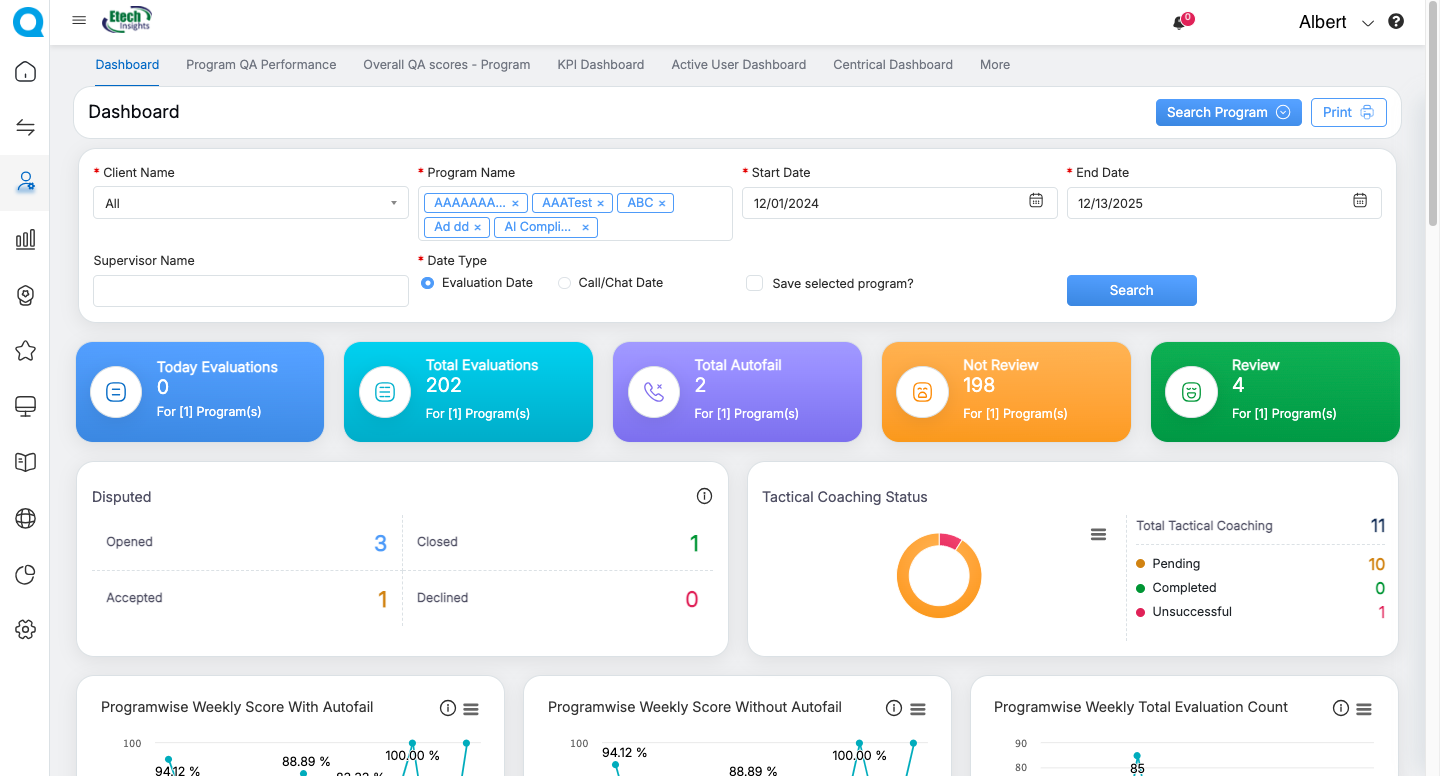
Task: Switch to the KPI Dashboard tab
Action: [600, 65]
